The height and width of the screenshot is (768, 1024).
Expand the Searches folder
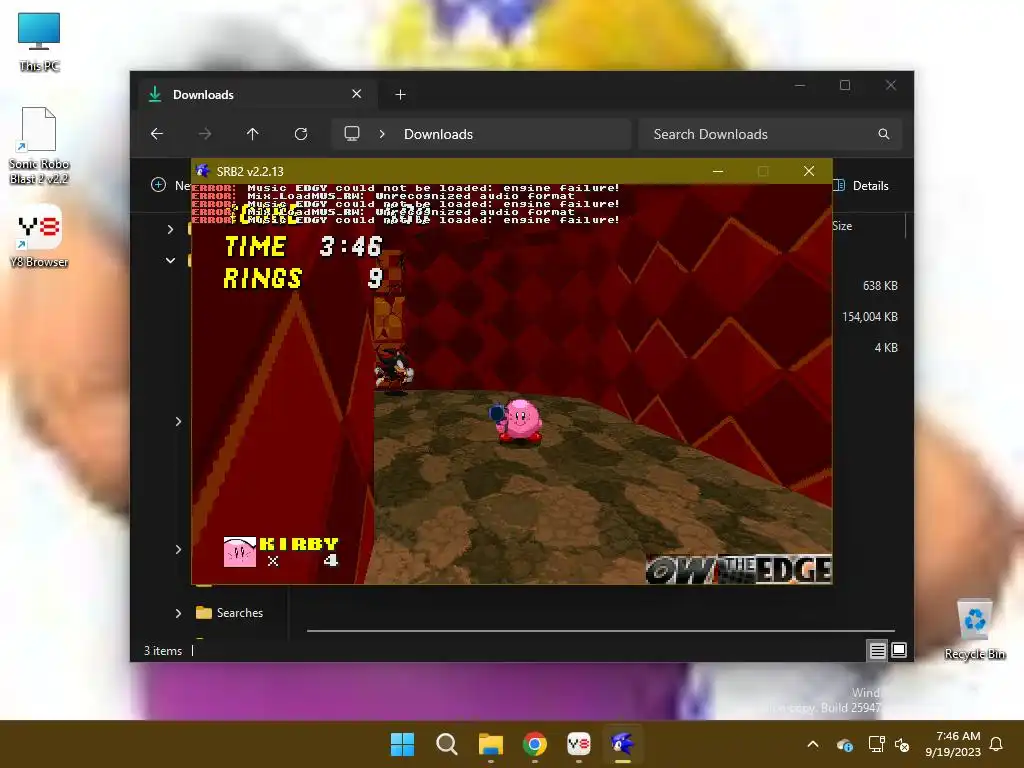coord(178,613)
